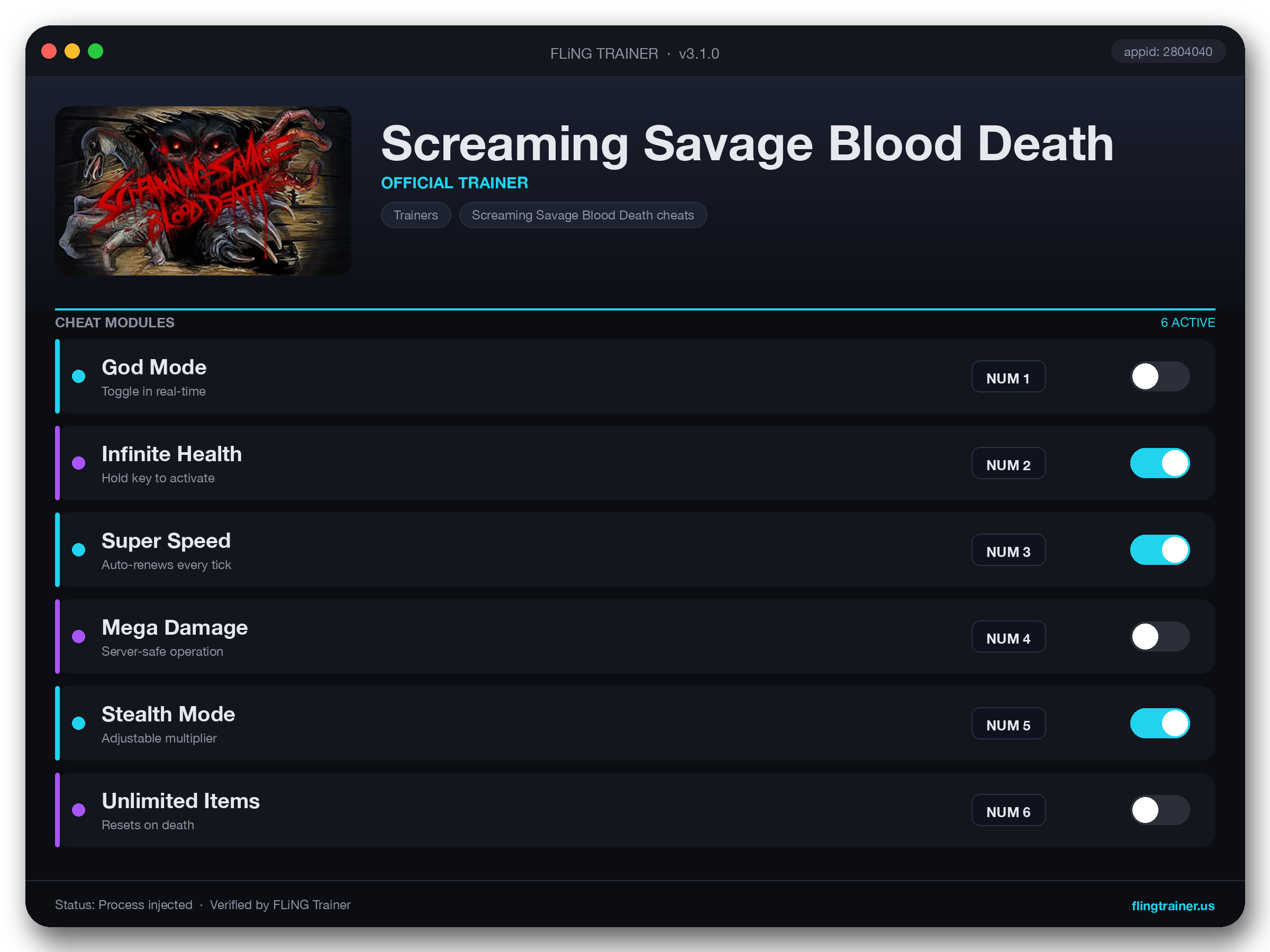Select the Infinite Health title text
The width and height of the screenshot is (1270, 952).
[171, 454]
